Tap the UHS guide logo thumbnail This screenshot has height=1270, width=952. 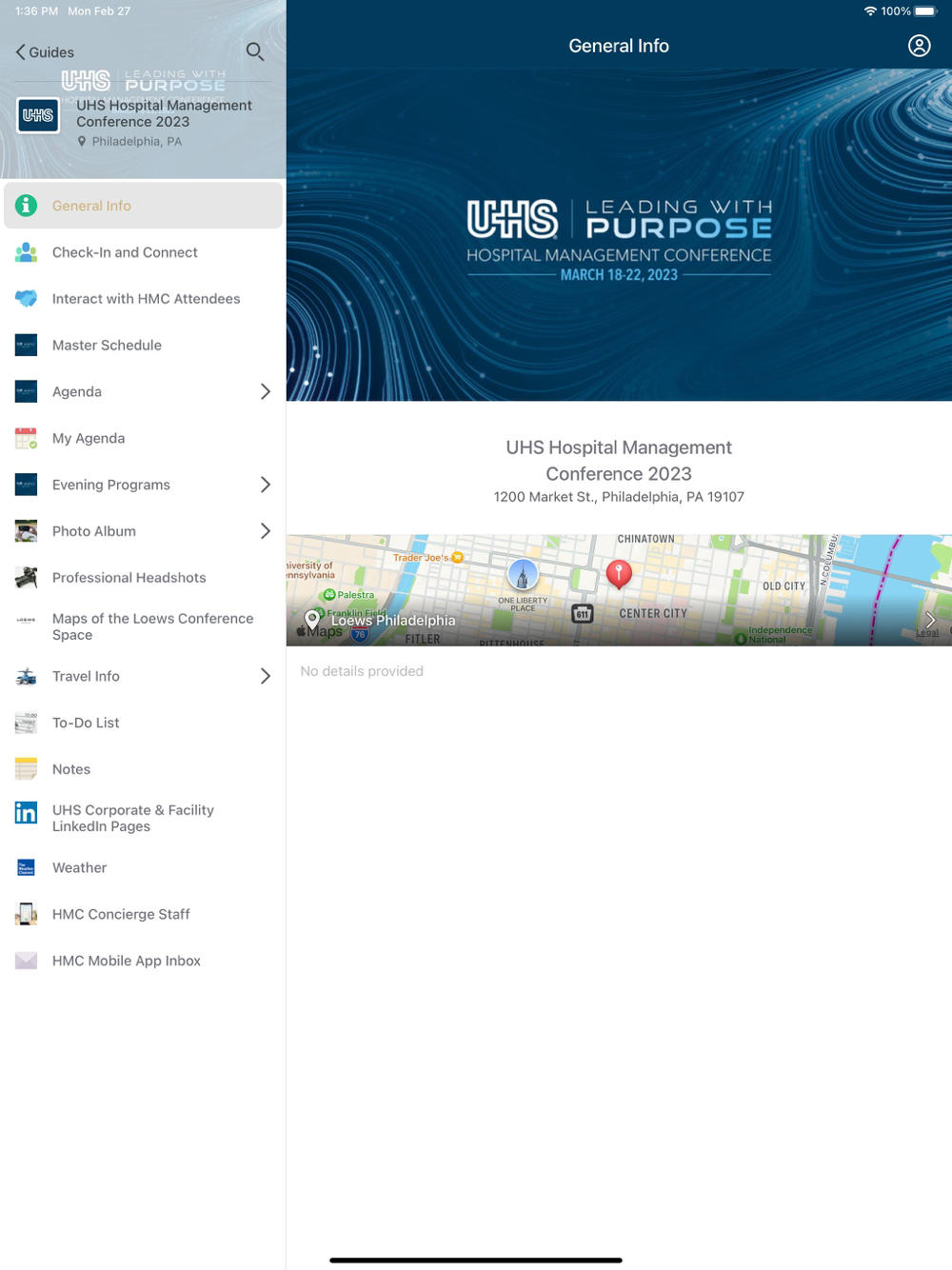(x=38, y=115)
